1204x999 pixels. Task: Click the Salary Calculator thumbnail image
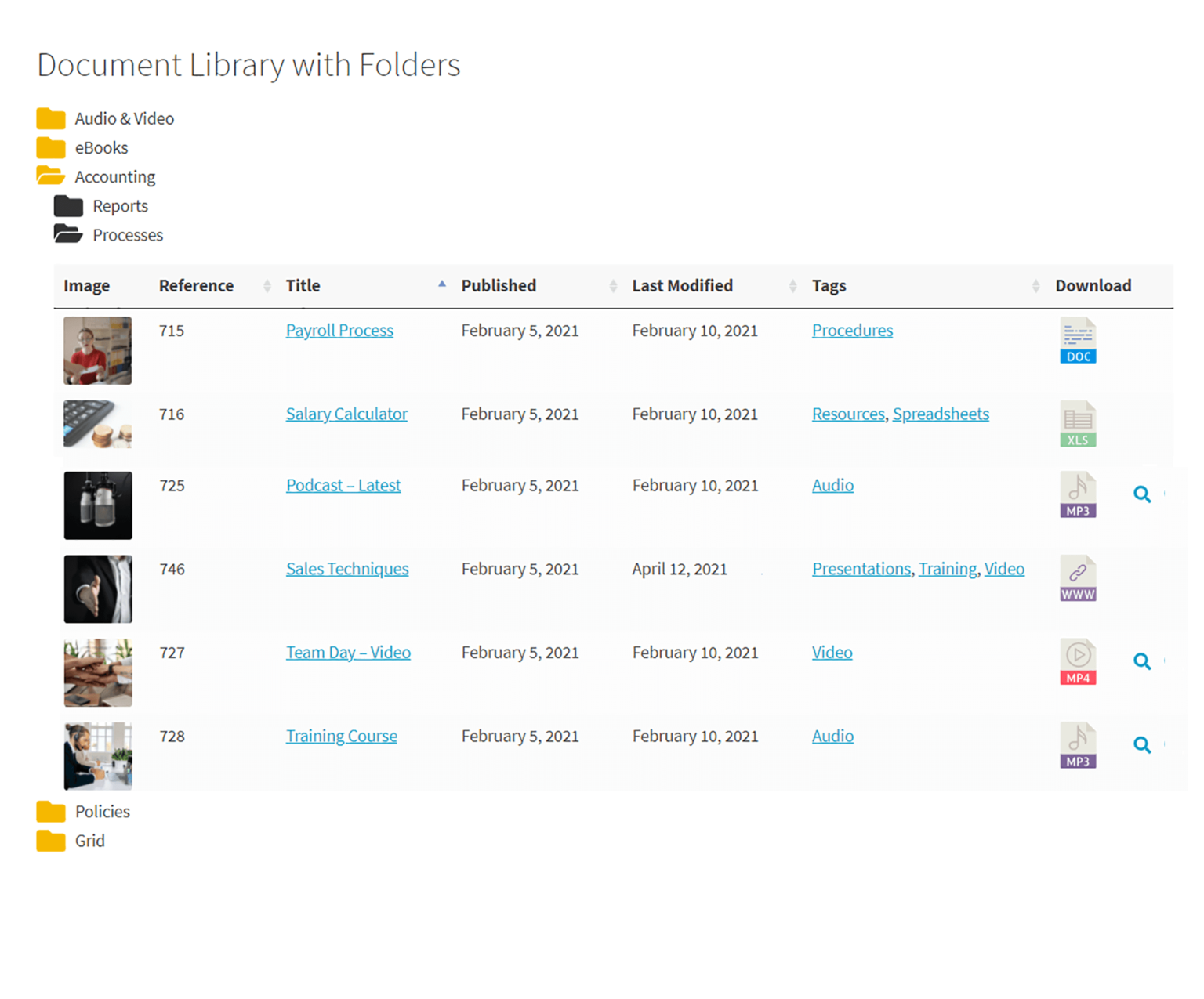tap(97, 424)
